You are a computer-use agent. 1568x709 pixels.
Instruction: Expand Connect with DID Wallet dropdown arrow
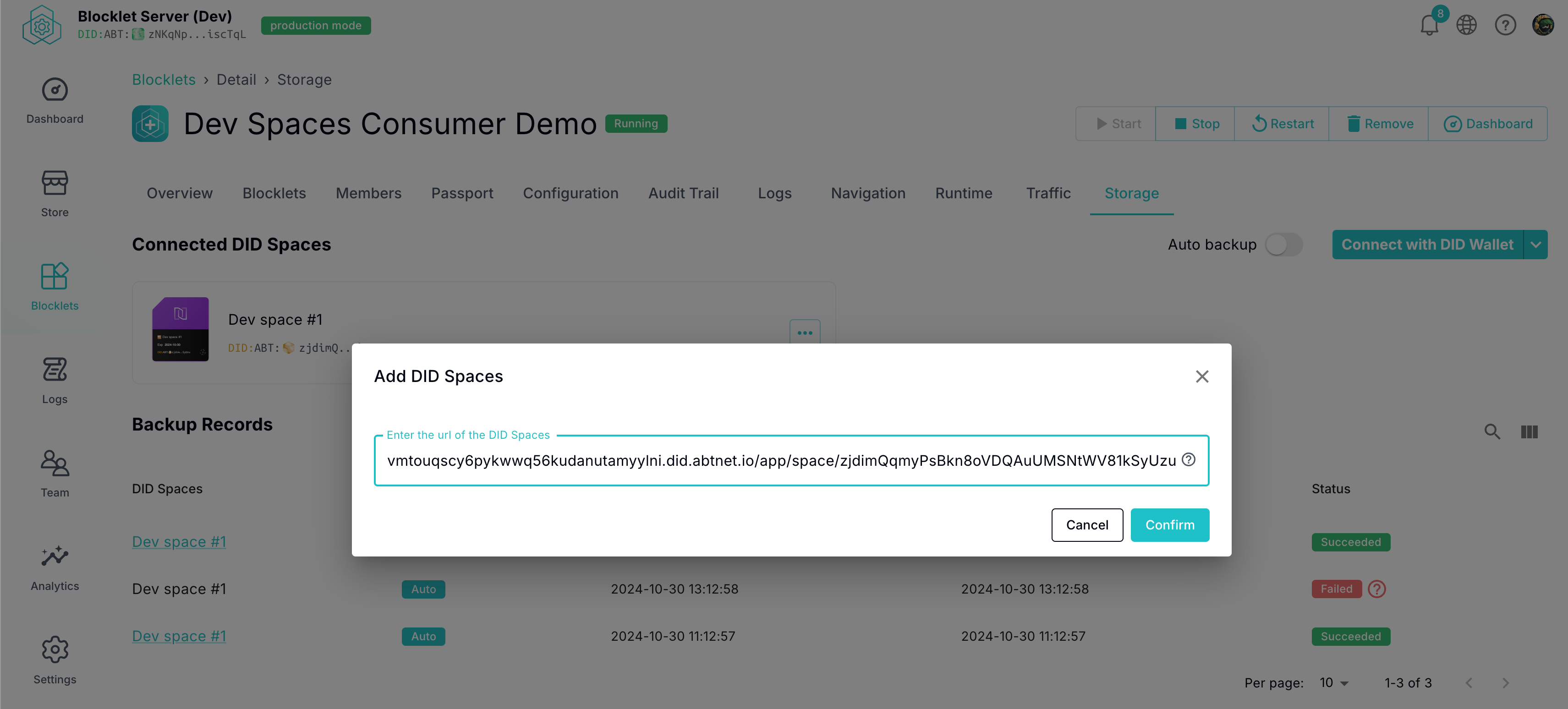[1535, 245]
